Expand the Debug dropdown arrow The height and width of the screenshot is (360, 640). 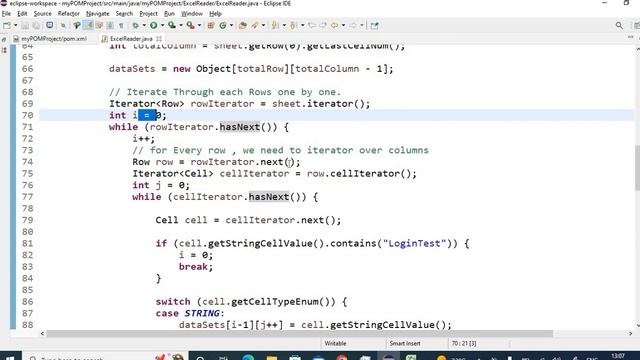pos(144,25)
